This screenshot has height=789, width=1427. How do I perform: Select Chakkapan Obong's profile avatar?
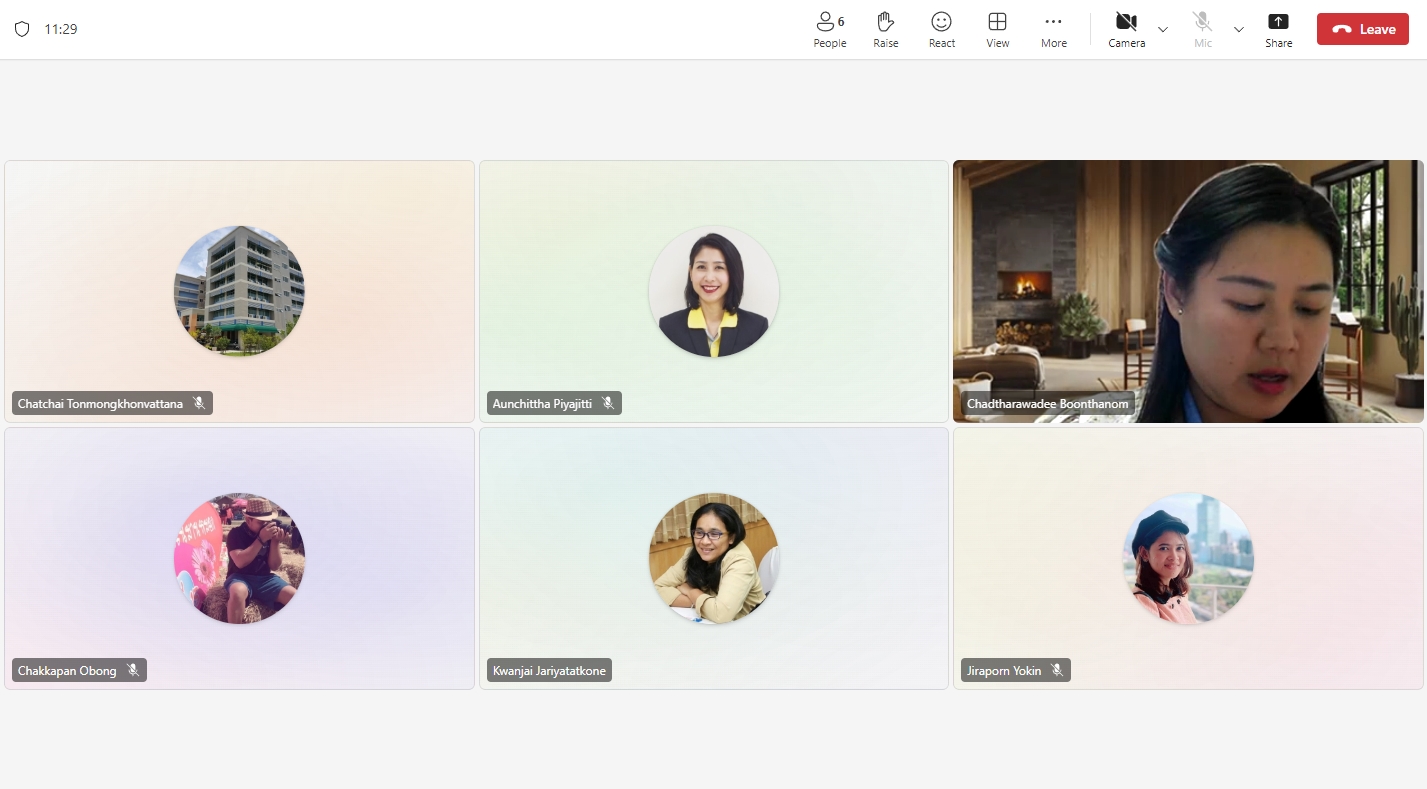click(x=239, y=558)
